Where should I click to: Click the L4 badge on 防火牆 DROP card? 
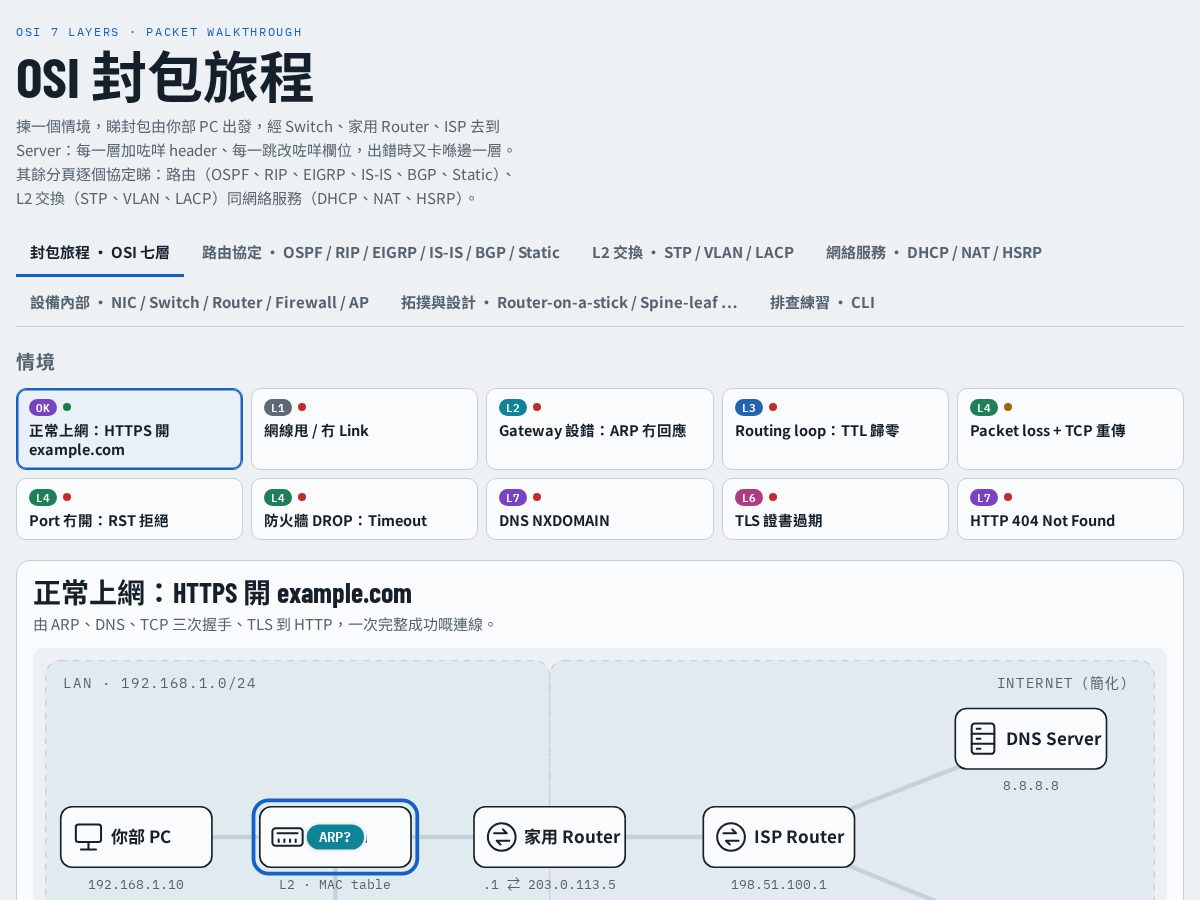click(278, 497)
